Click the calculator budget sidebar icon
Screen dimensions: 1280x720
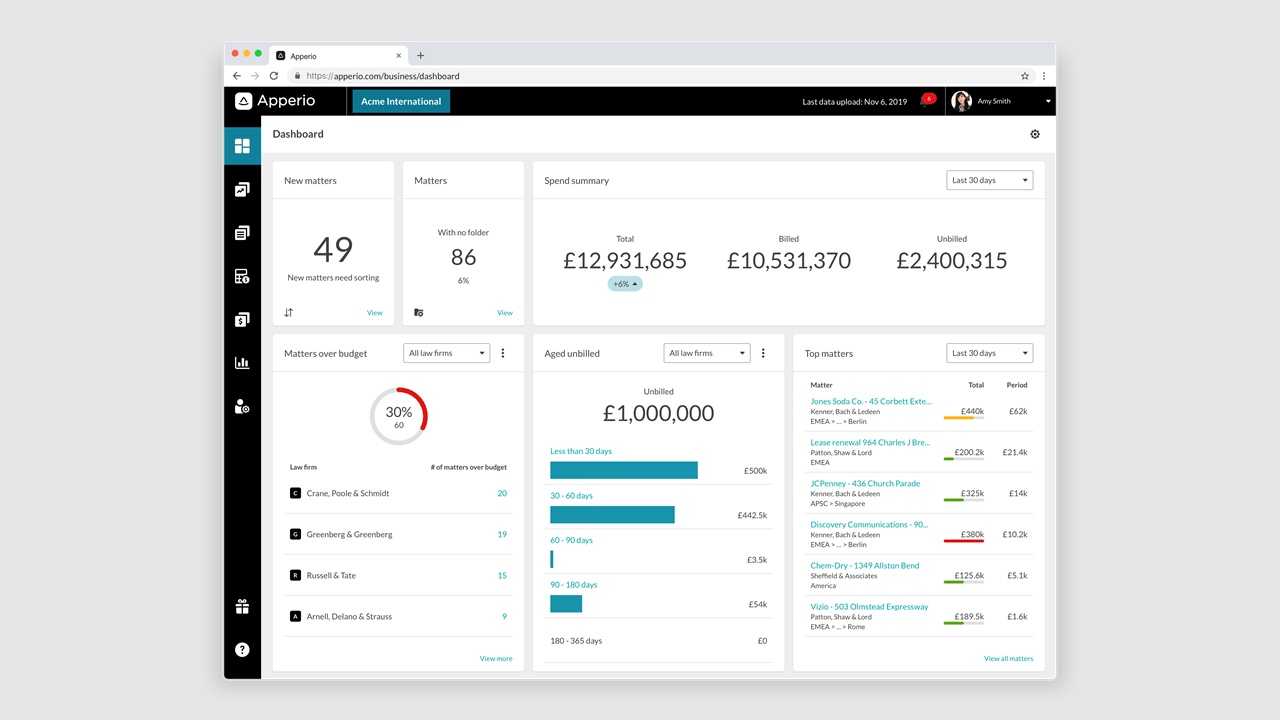[x=242, y=277]
